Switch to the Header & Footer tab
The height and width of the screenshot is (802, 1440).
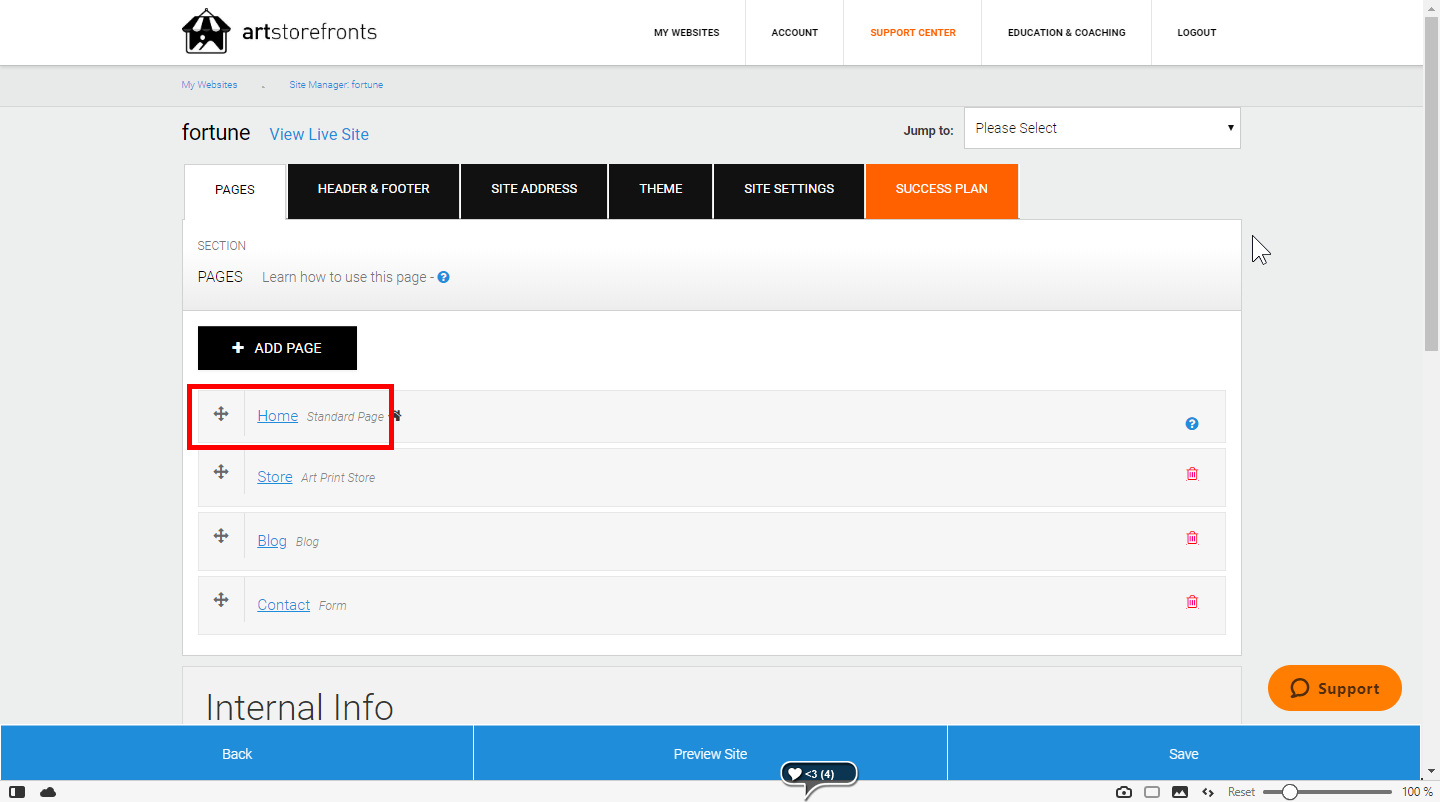pos(373,188)
